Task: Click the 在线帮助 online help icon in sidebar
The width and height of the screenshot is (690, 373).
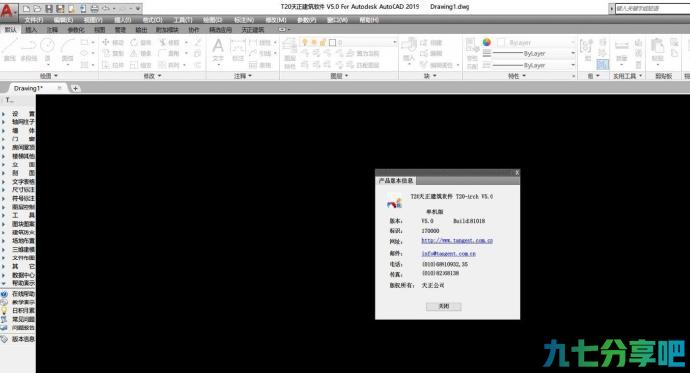Action: [4, 294]
